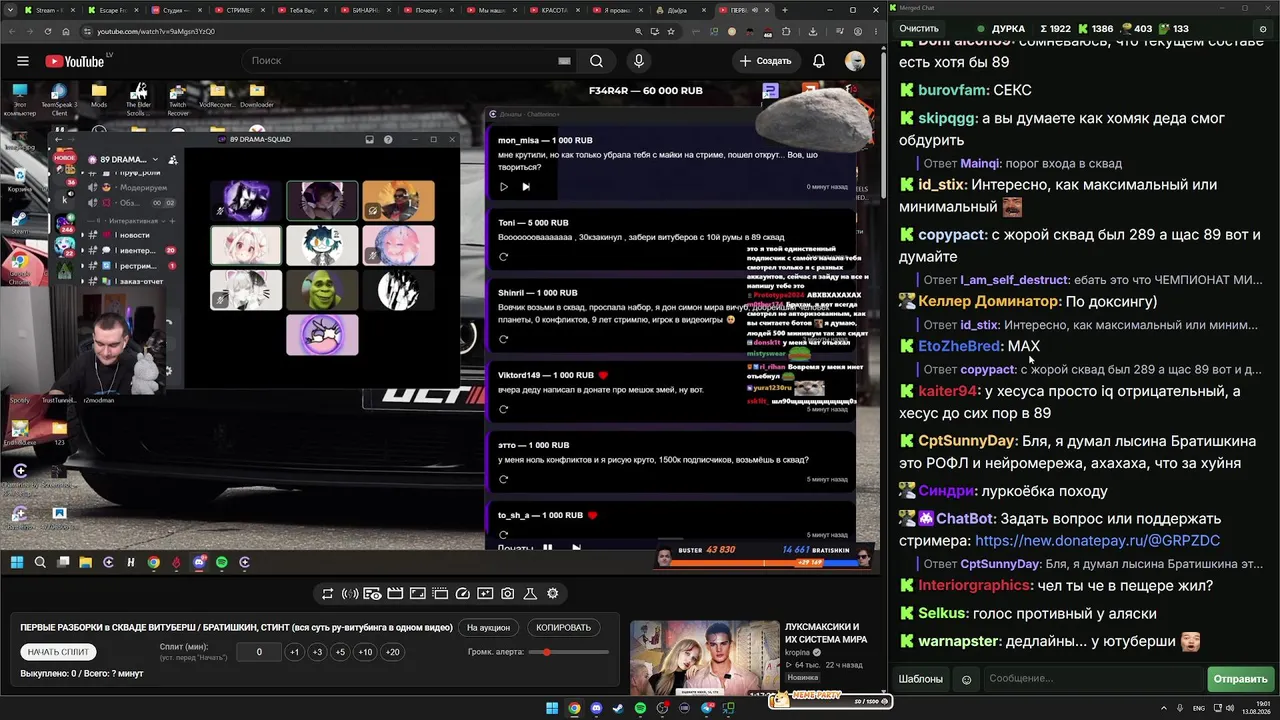Send the chat message with Отправить button
The width and height of the screenshot is (1280, 720).
pyautogui.click(x=1240, y=679)
